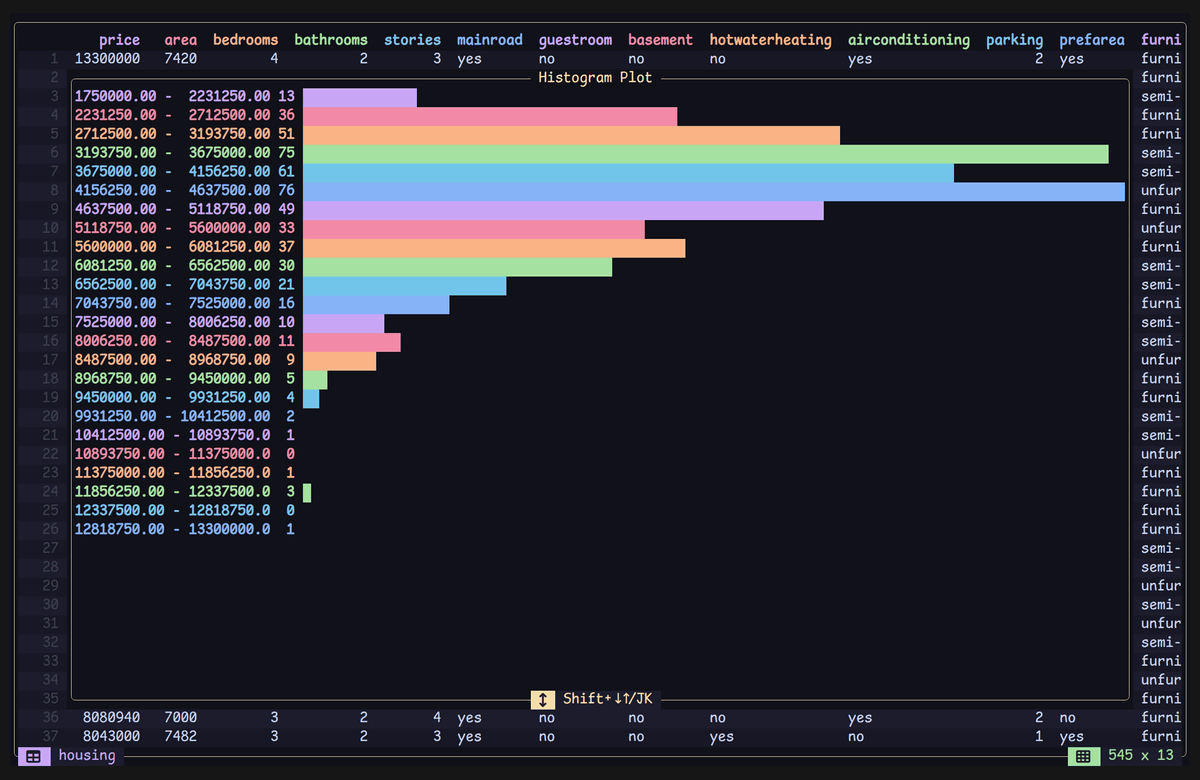1200x780 pixels.
Task: Click the count 75 in the histogram
Action: pyautogui.click(x=287, y=154)
